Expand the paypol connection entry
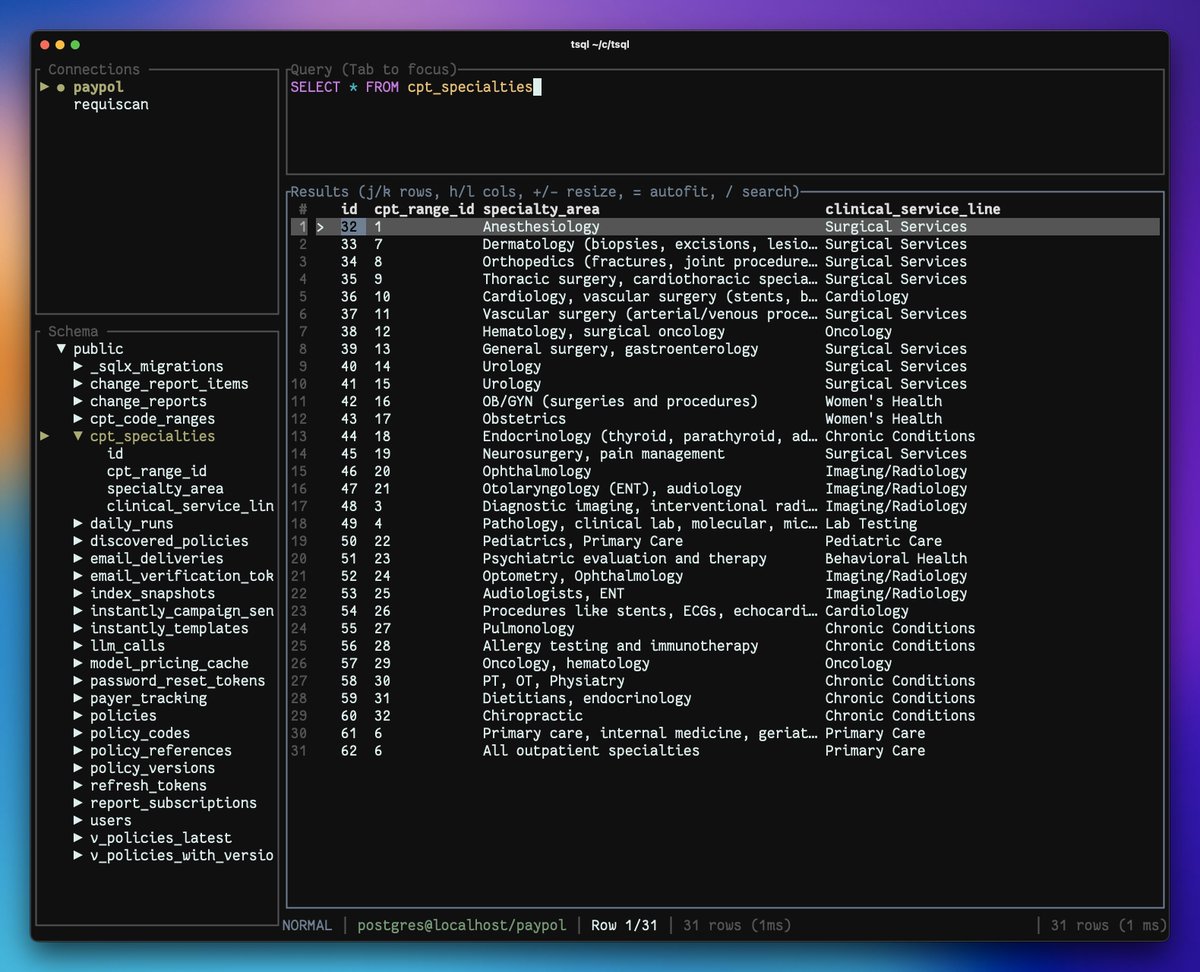The image size is (1200, 972). tap(45, 86)
